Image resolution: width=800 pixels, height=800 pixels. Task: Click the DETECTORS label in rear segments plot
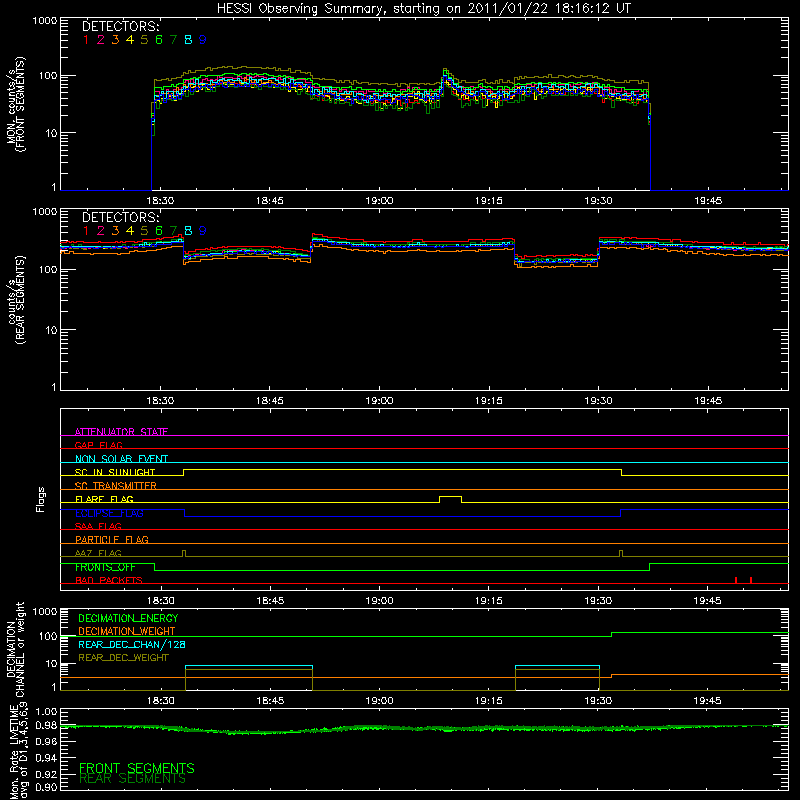pos(121,217)
